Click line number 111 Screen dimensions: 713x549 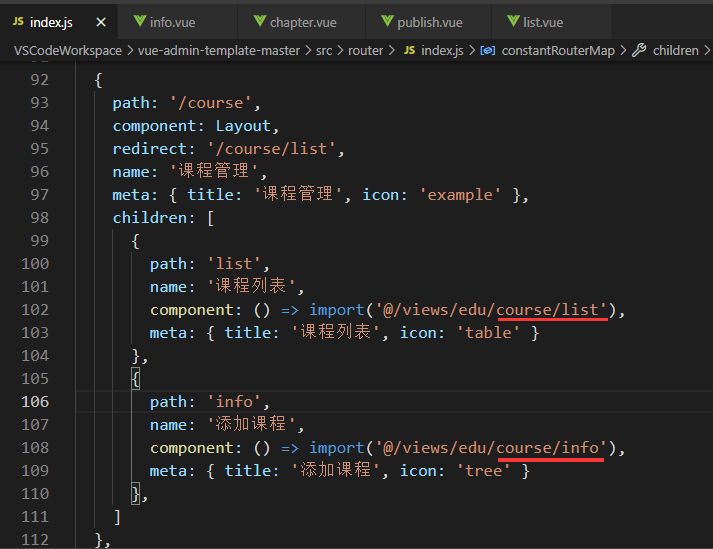pyautogui.click(x=35, y=517)
